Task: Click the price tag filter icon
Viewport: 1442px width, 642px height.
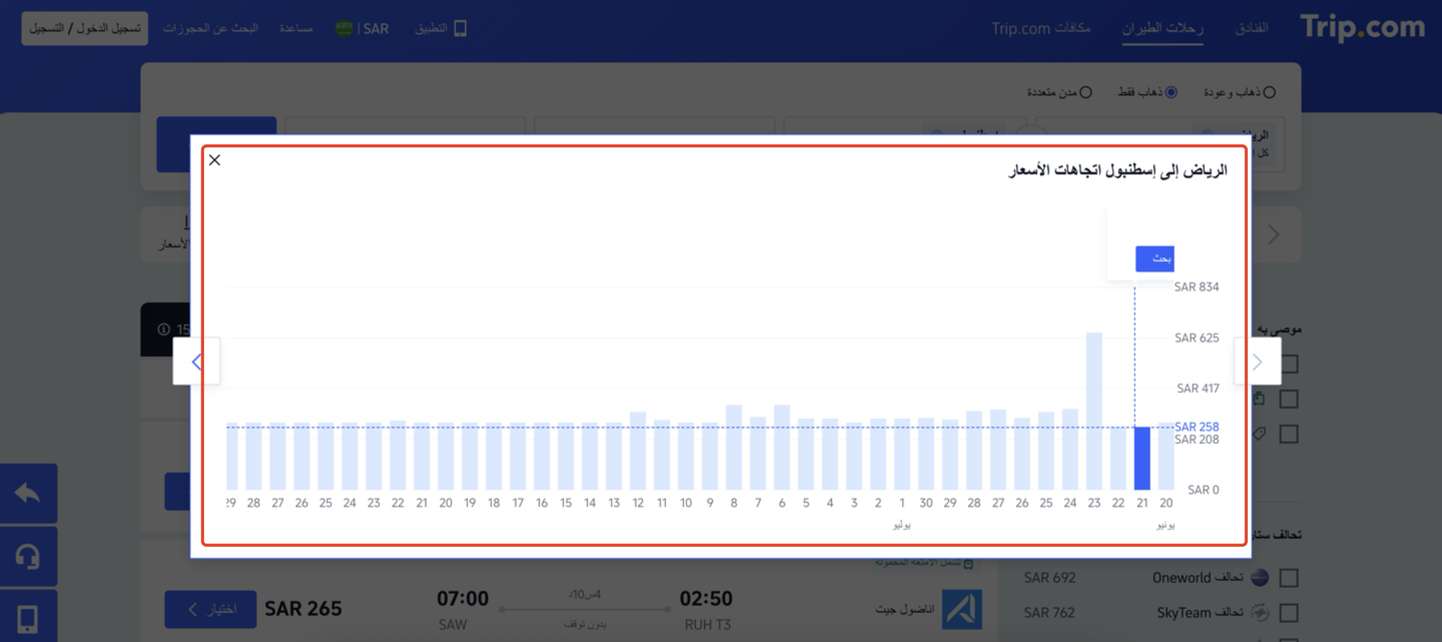Action: pos(1259,434)
